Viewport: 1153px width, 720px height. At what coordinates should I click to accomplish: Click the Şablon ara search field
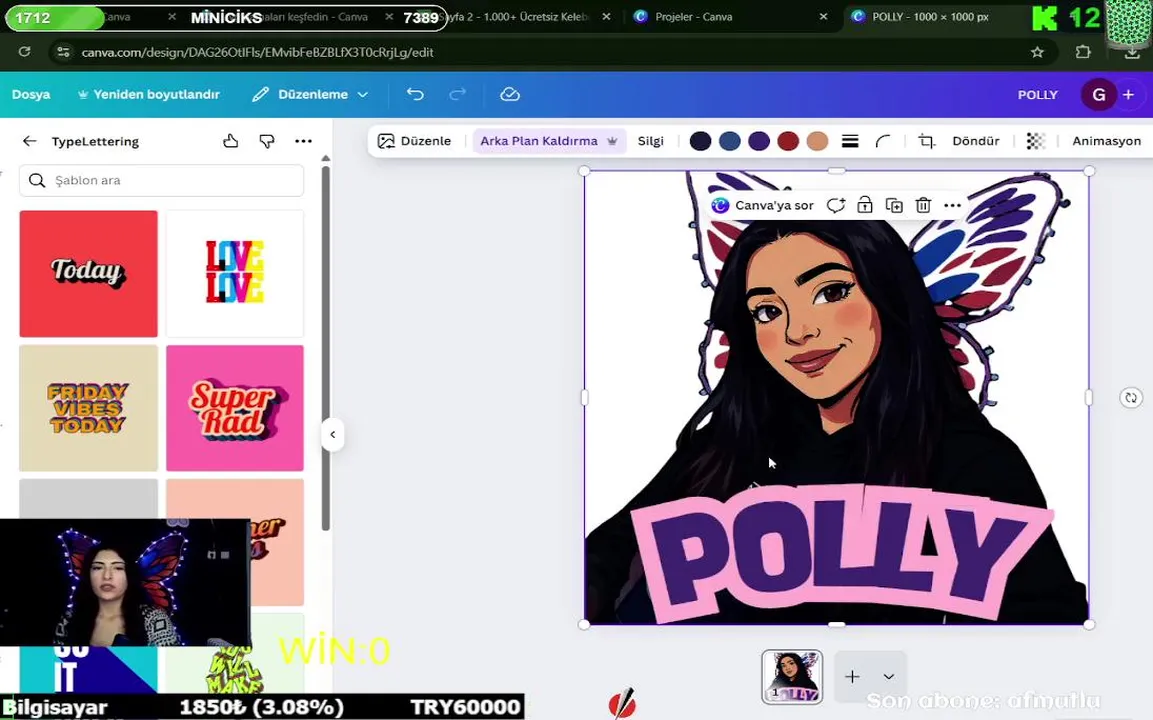click(x=161, y=180)
